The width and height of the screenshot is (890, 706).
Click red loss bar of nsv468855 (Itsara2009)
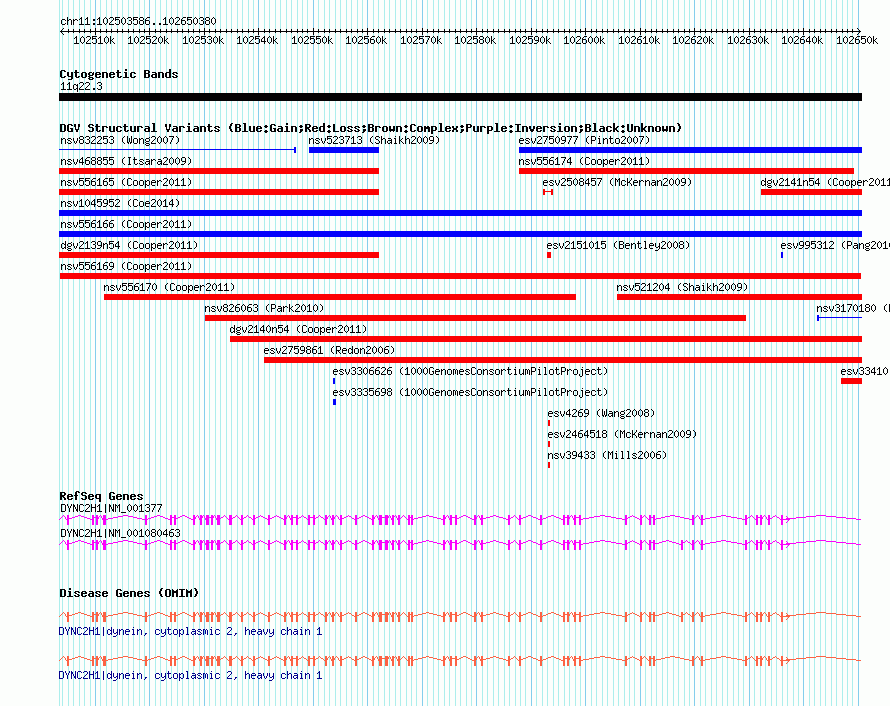pos(219,171)
